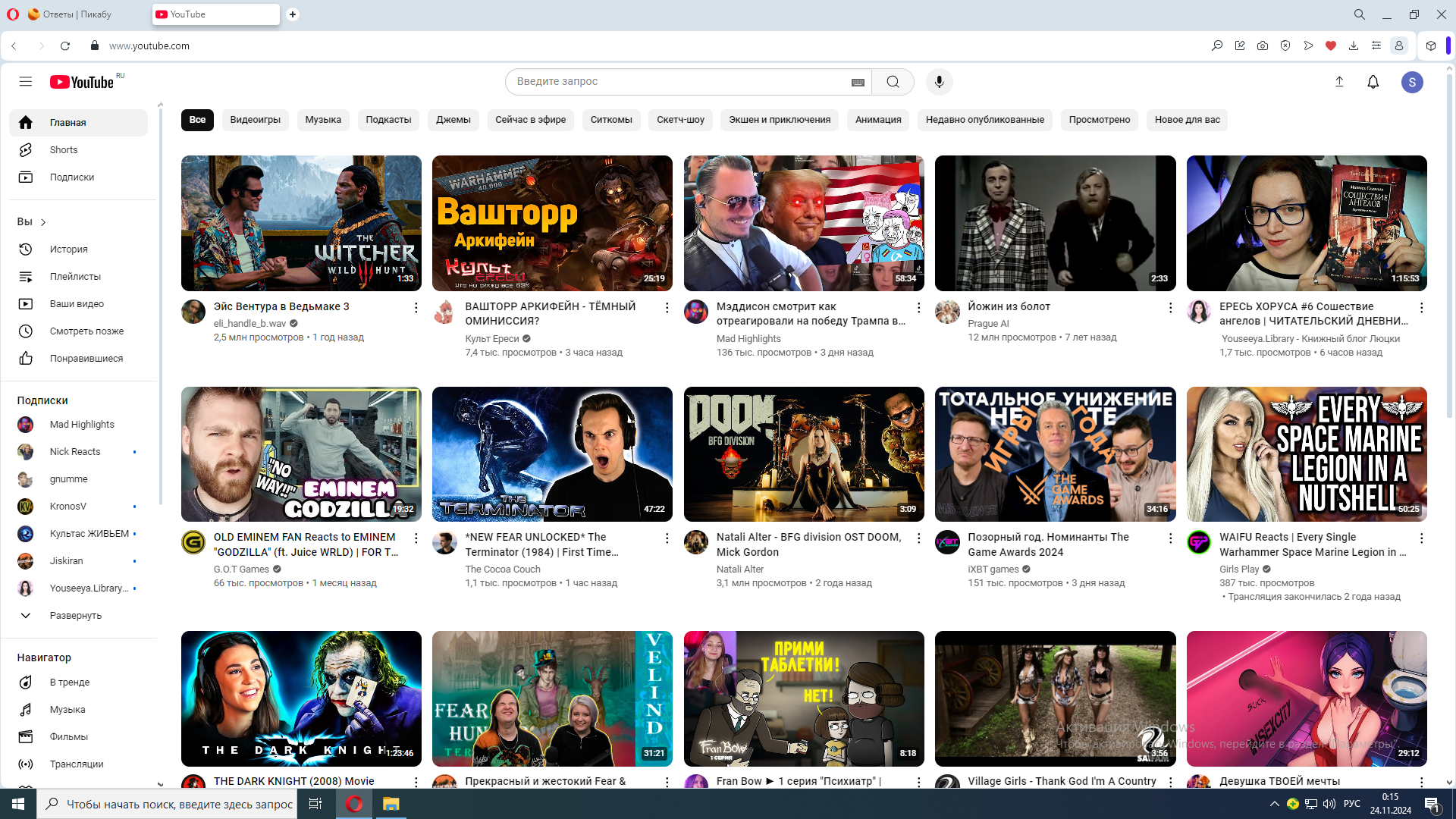Expand the 'Вы' section chevron

click(43, 222)
